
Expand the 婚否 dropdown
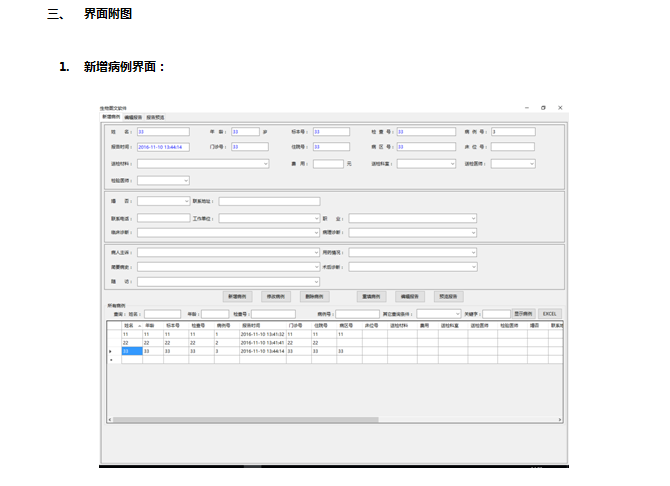tap(163, 201)
